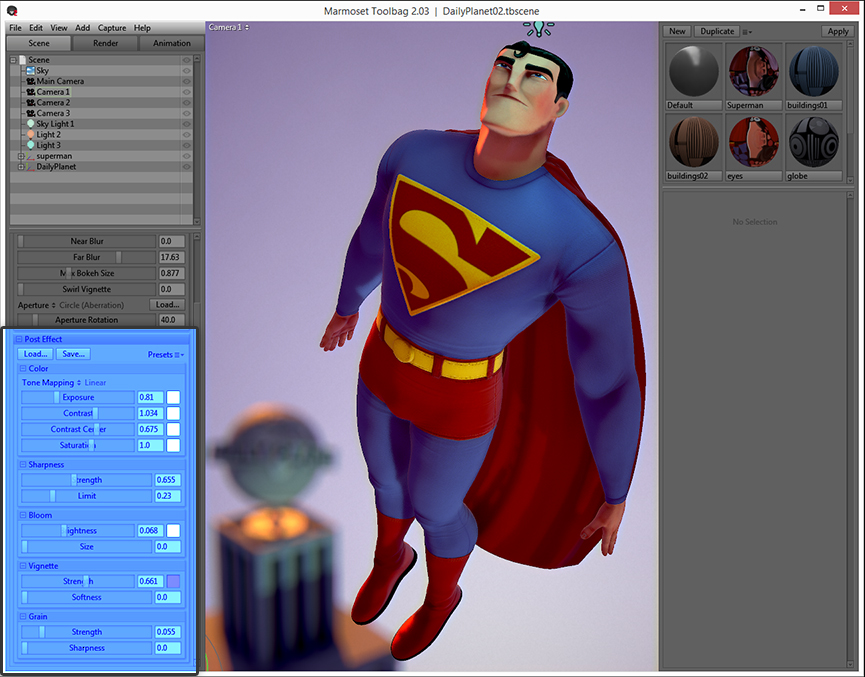
Task: Collapse the Post Effect panel
Action: [x=19, y=339]
